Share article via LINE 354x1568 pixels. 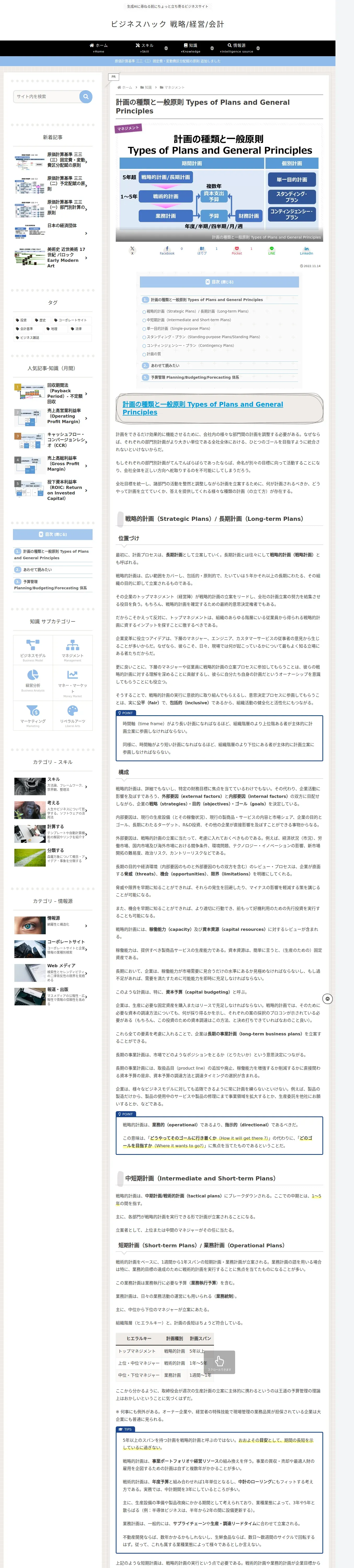(272, 250)
